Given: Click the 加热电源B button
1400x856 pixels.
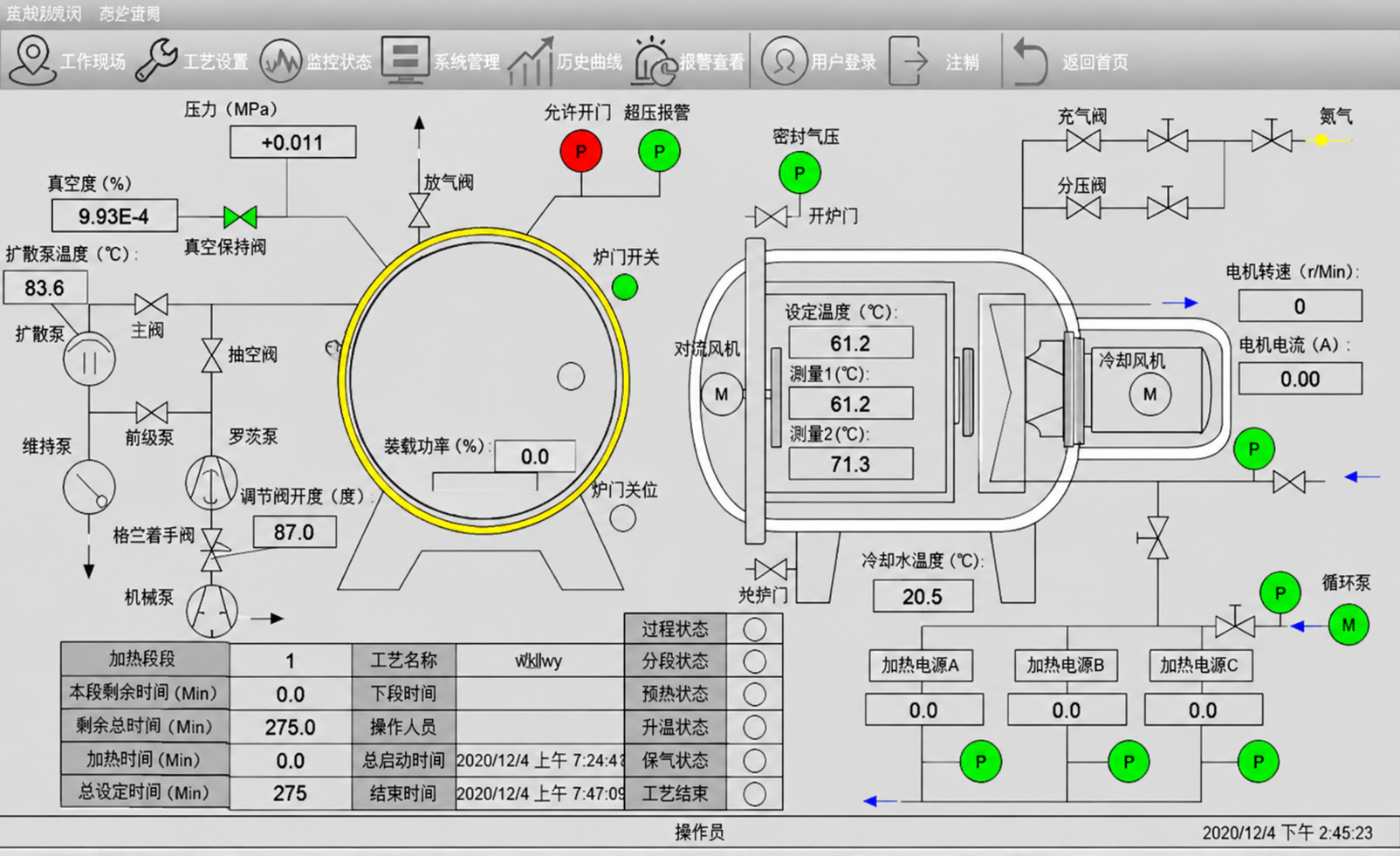Looking at the screenshot, I should [1066, 665].
